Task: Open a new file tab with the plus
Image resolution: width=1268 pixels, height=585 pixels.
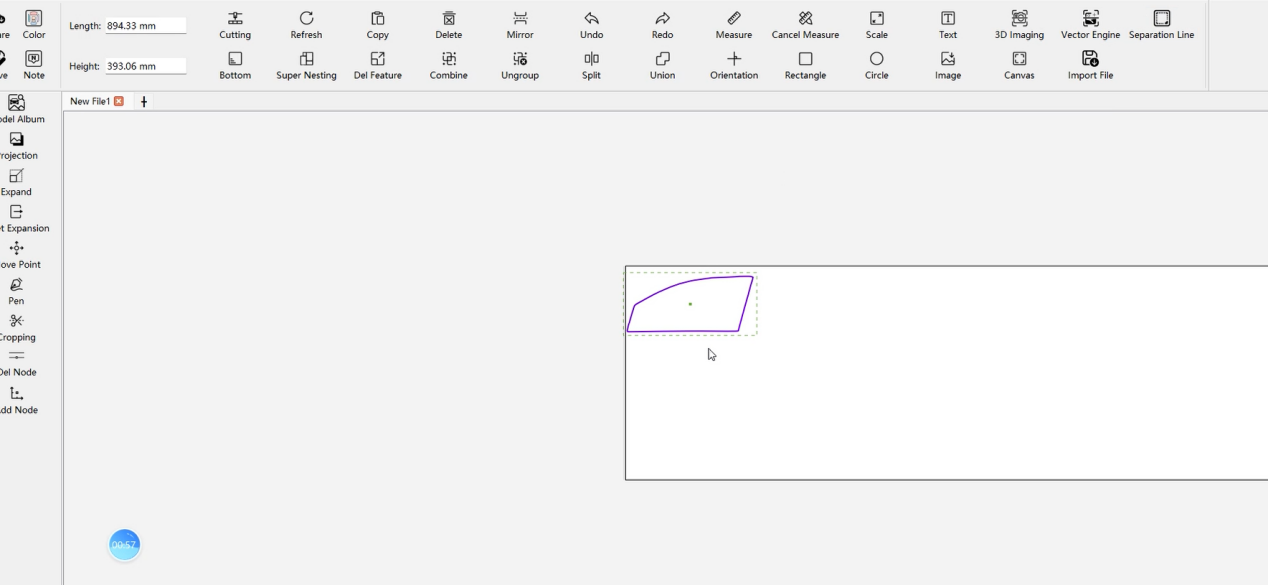Action: click(143, 100)
